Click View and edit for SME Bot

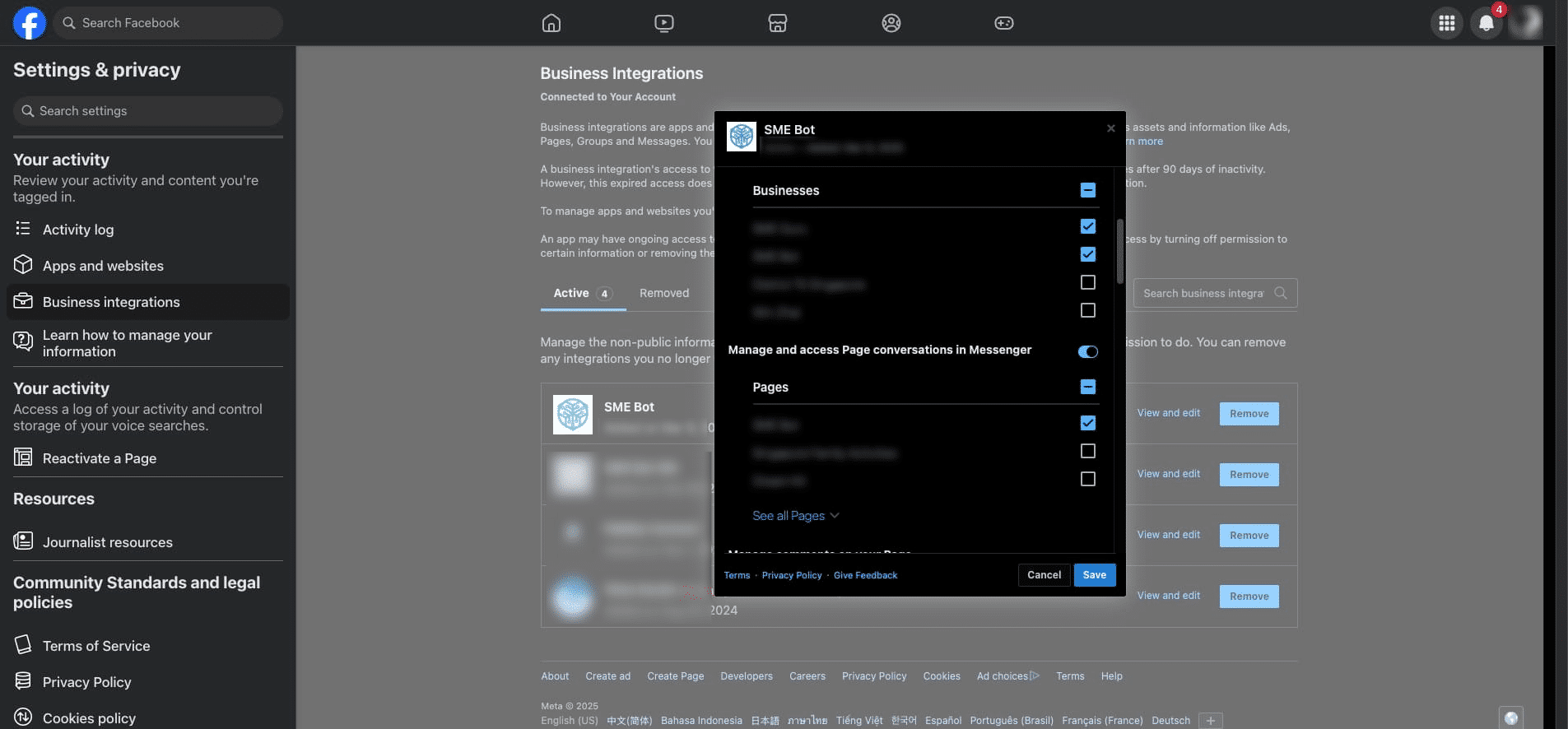pos(1169,413)
